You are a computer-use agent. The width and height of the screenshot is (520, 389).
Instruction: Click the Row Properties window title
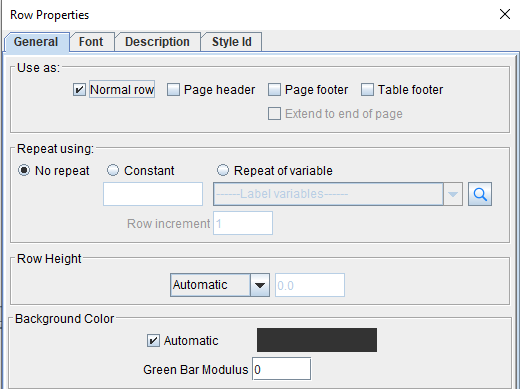tap(50, 15)
